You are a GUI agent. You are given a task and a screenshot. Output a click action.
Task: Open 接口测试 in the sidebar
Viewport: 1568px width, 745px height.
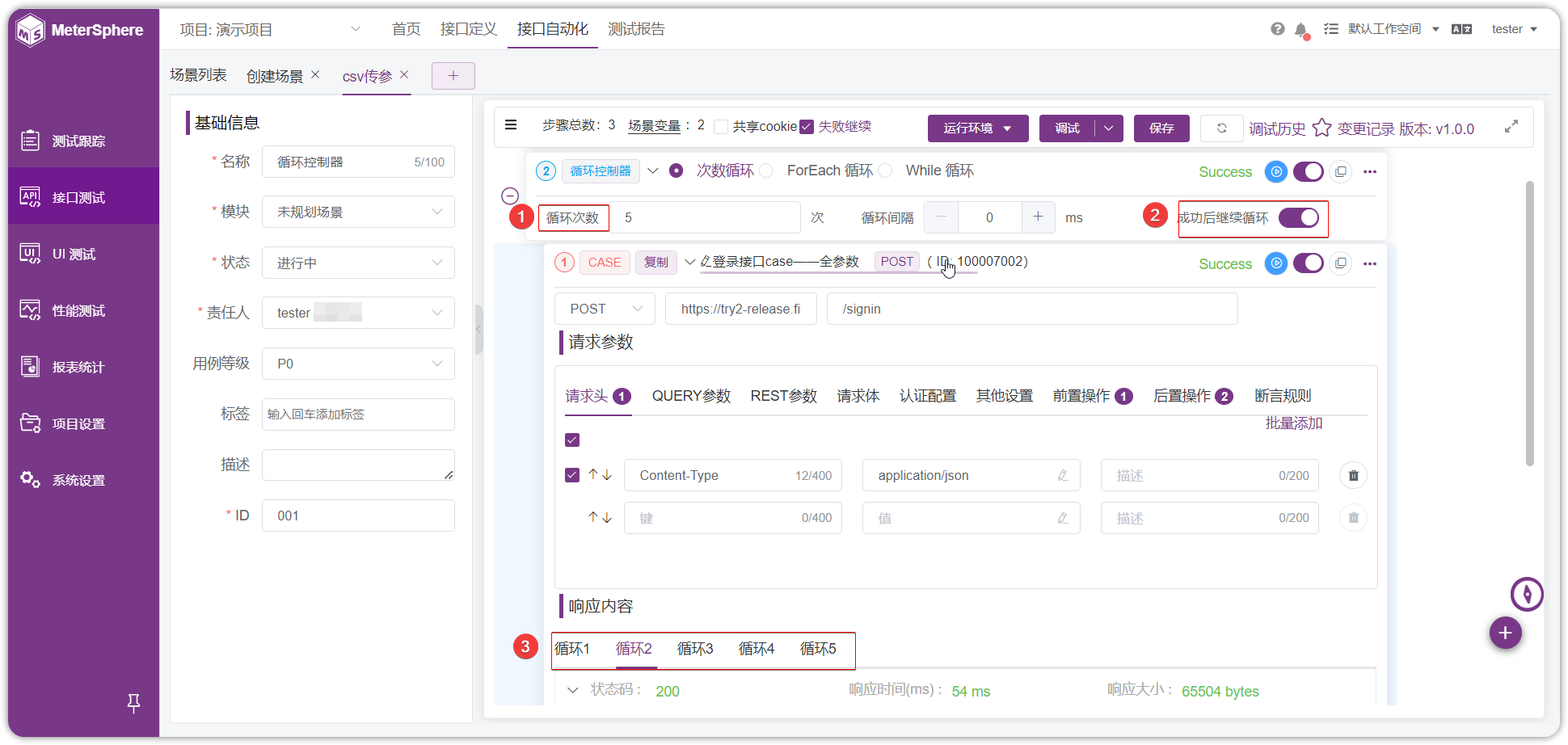click(83, 197)
